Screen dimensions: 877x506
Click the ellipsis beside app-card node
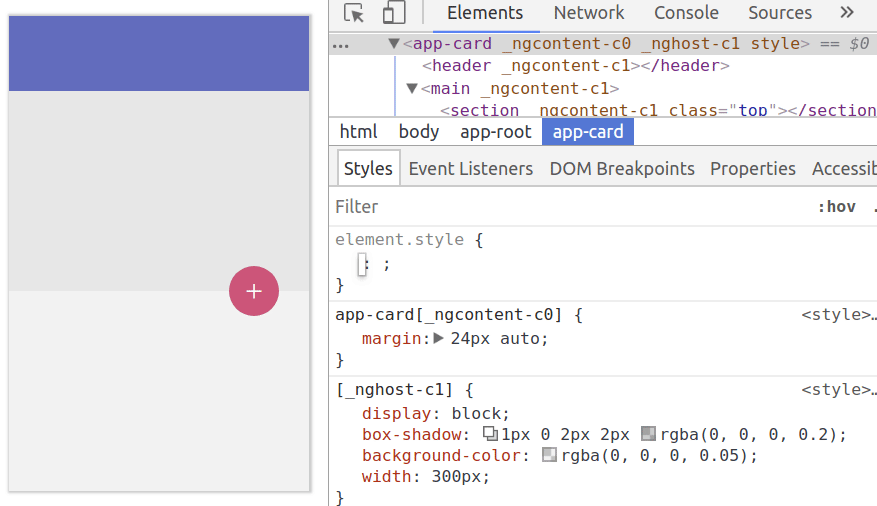[x=341, y=44]
